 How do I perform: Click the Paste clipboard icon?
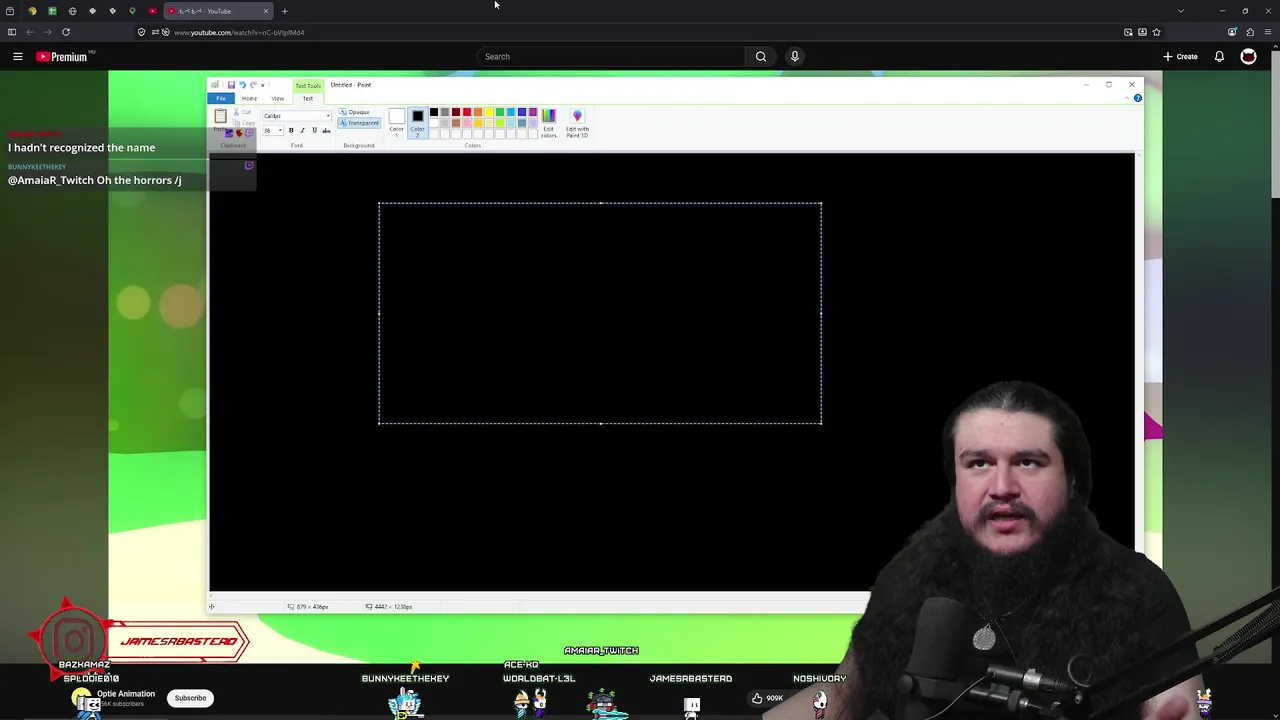221,117
